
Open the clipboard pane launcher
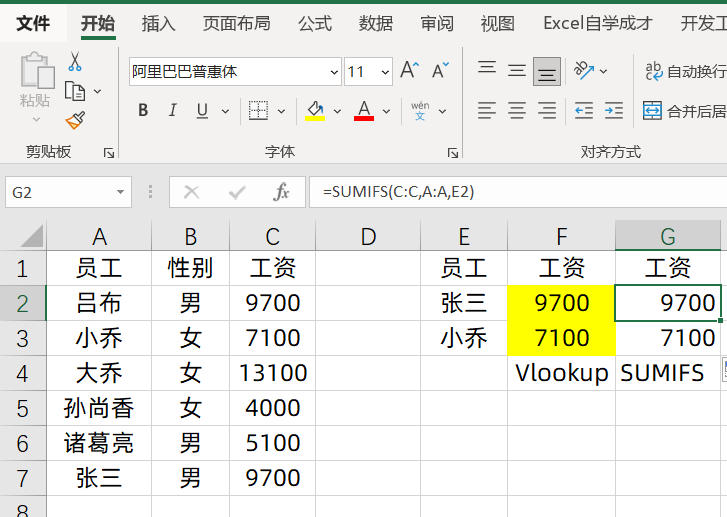[x=109, y=153]
